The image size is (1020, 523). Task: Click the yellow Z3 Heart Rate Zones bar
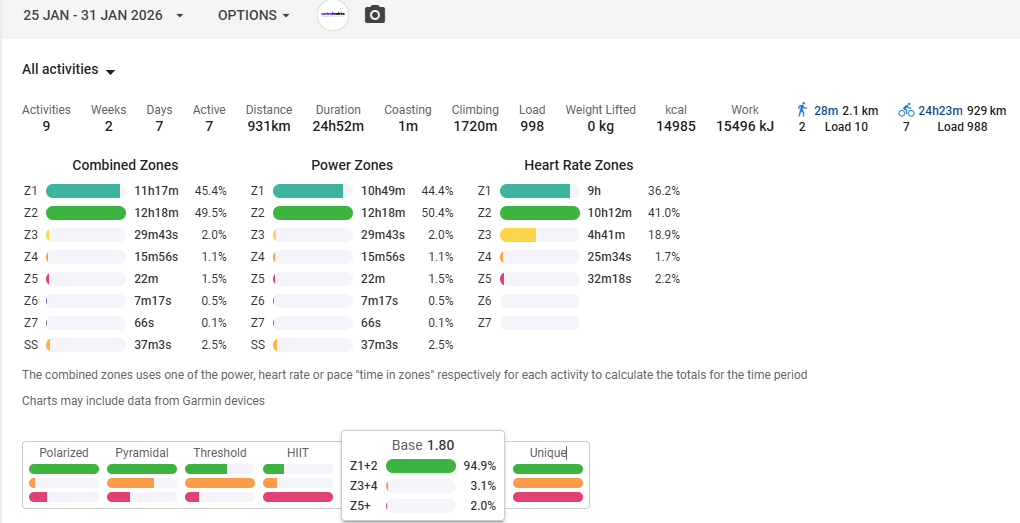pyautogui.click(x=518, y=235)
